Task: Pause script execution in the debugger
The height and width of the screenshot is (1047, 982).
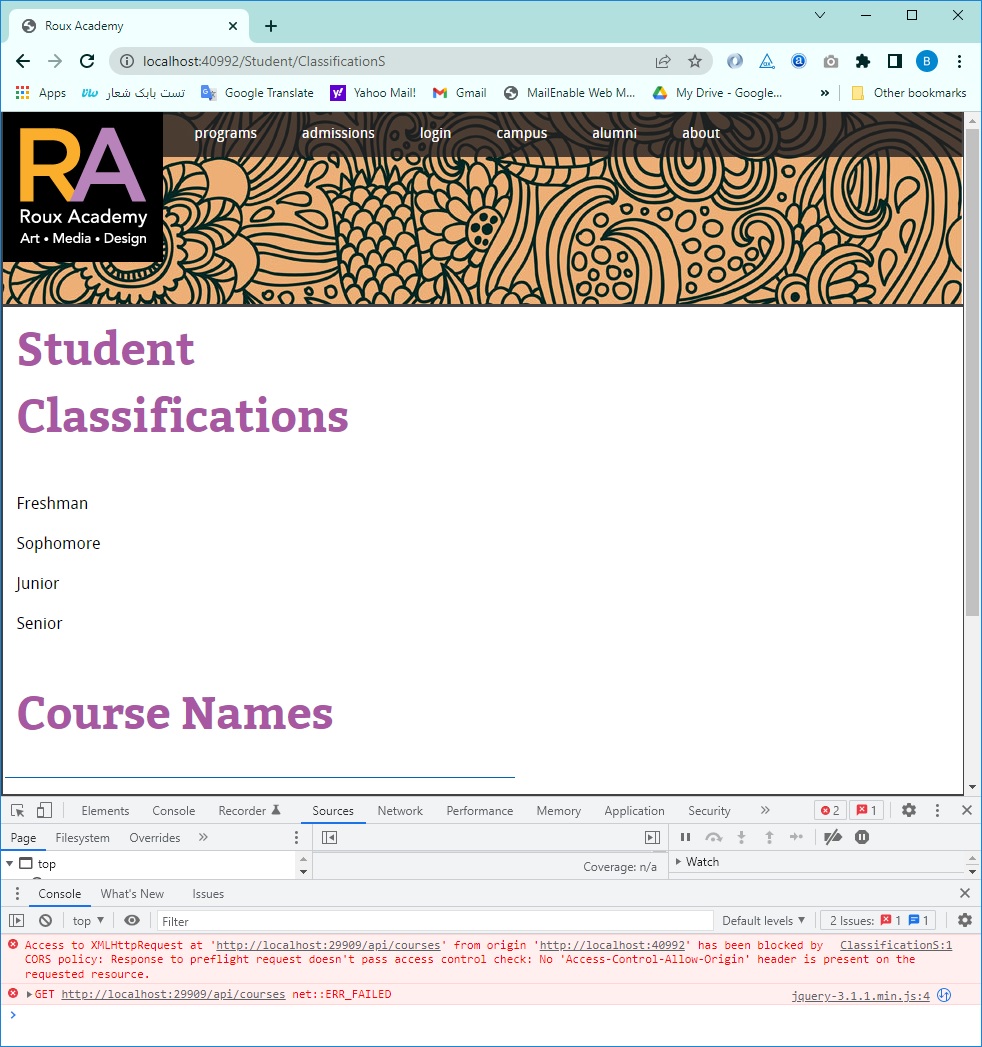Action: click(685, 837)
